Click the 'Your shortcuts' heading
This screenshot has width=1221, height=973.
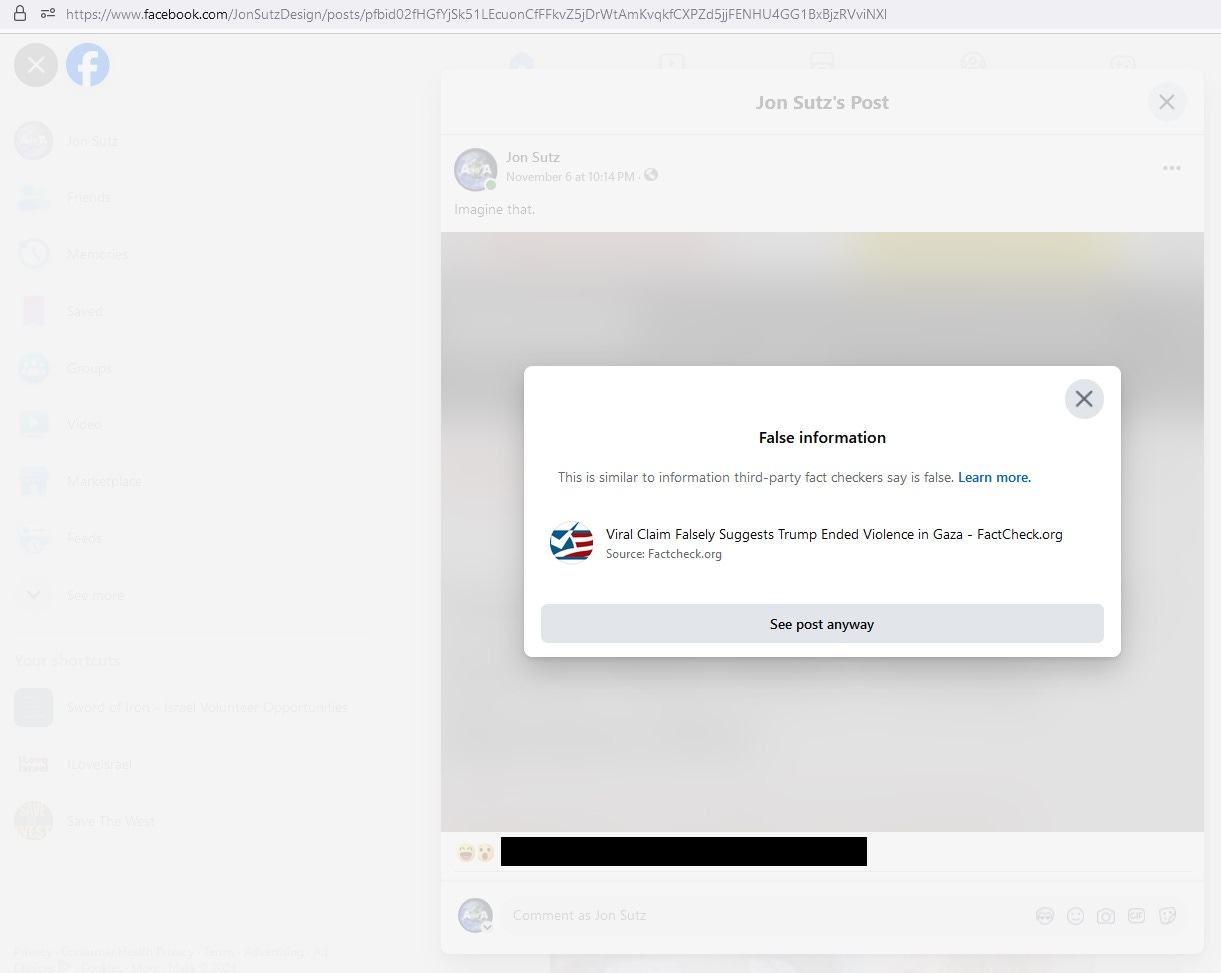(67, 660)
